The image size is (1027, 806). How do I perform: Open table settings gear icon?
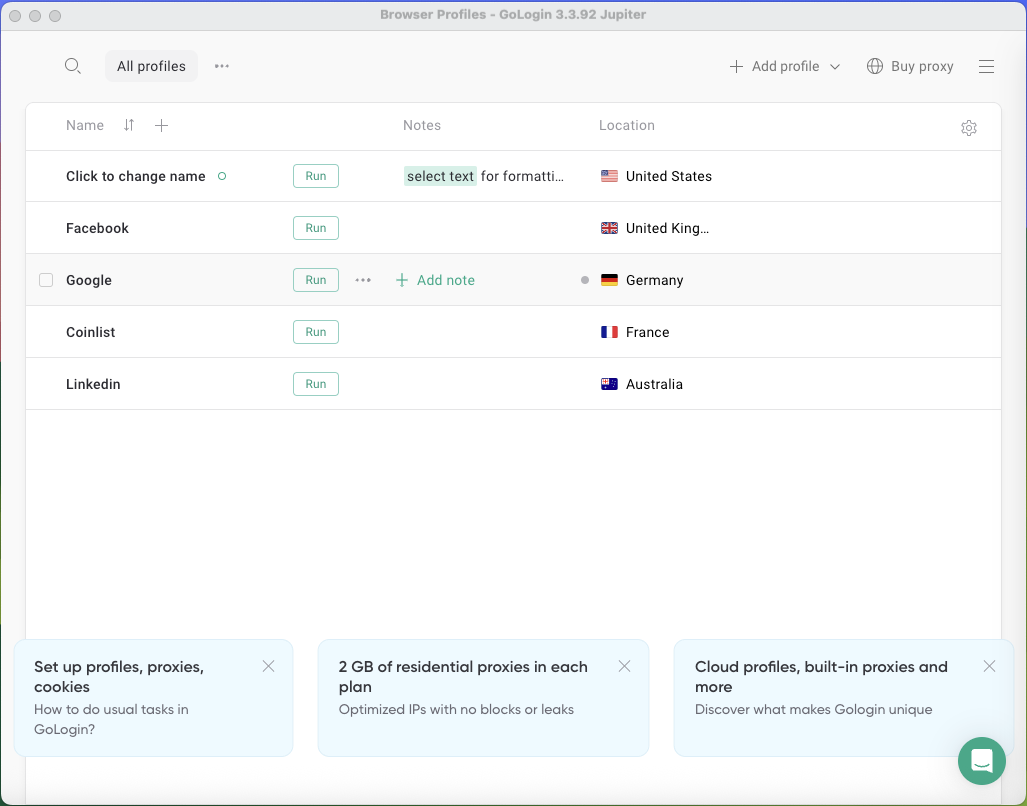pyautogui.click(x=968, y=128)
